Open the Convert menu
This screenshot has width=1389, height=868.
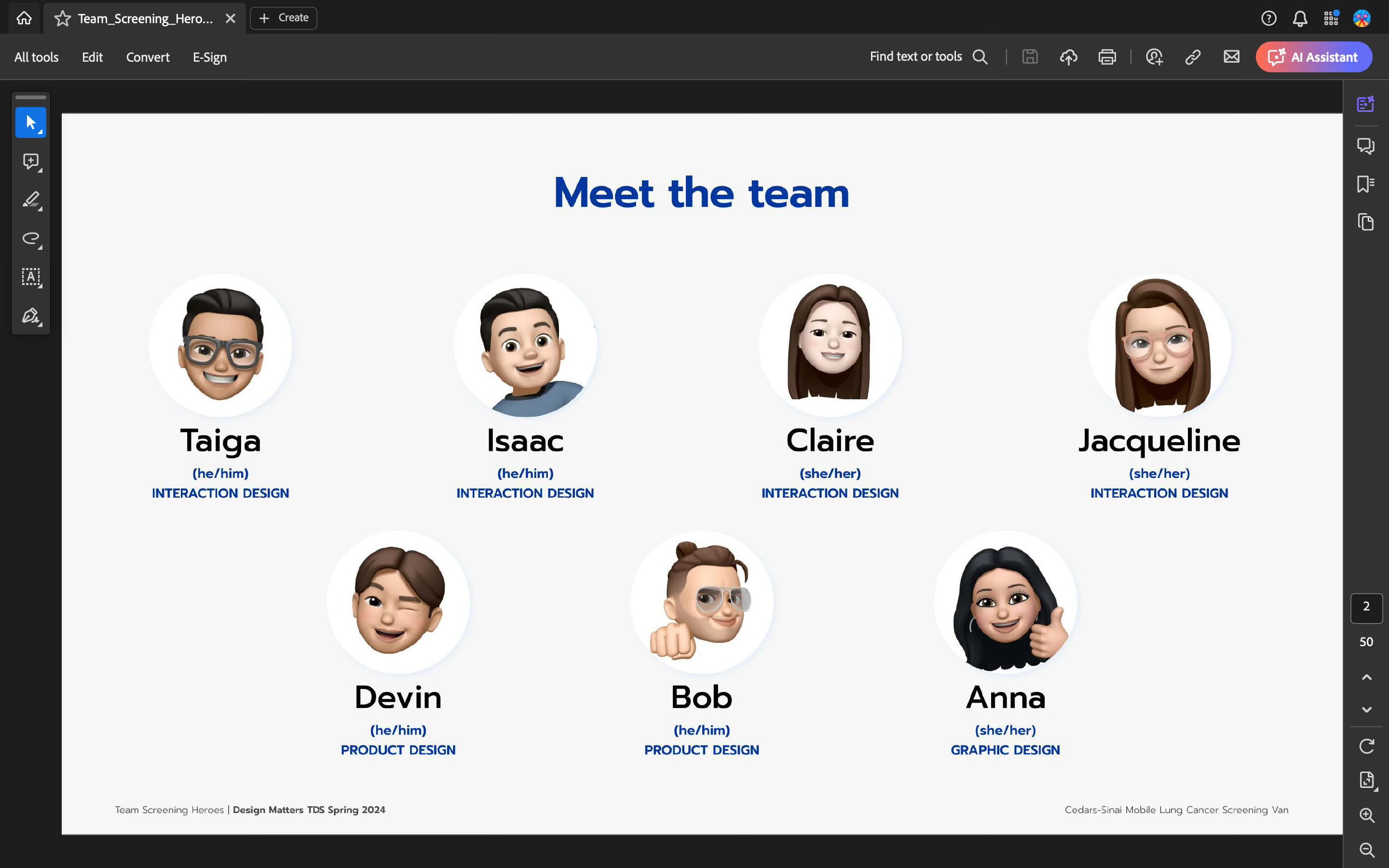[x=148, y=57]
